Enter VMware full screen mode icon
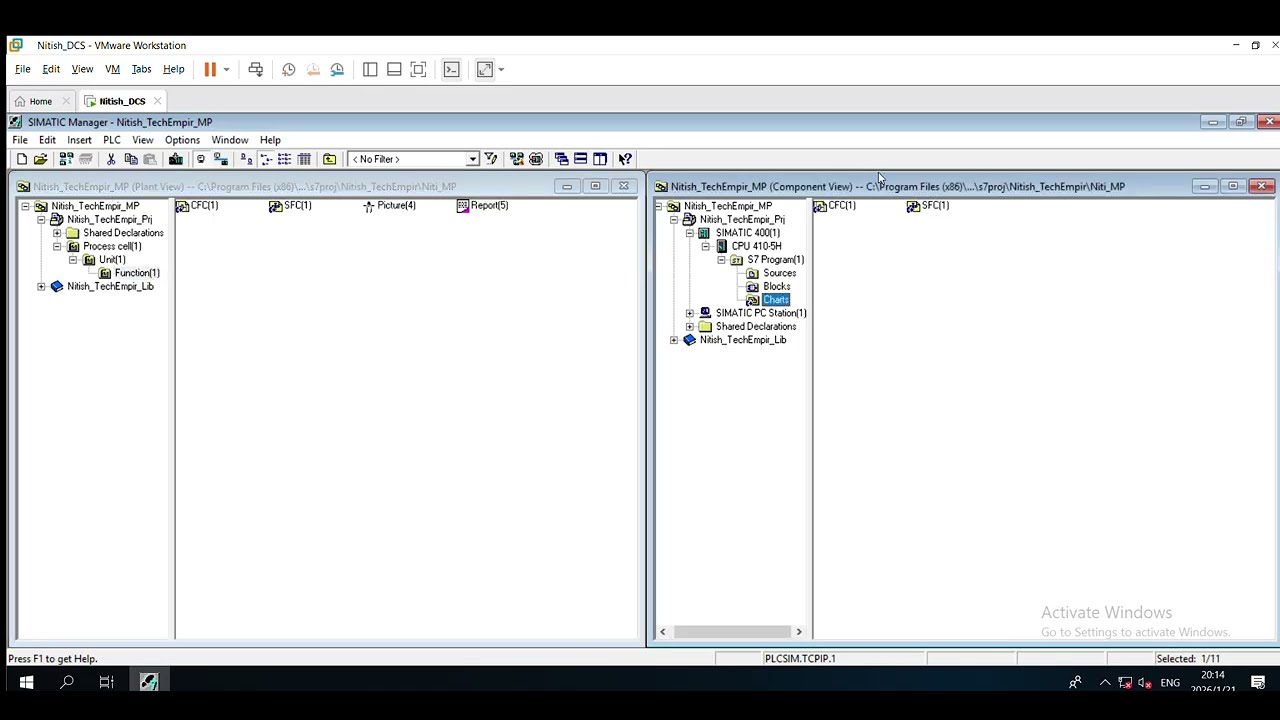The width and height of the screenshot is (1280, 720). tap(418, 69)
